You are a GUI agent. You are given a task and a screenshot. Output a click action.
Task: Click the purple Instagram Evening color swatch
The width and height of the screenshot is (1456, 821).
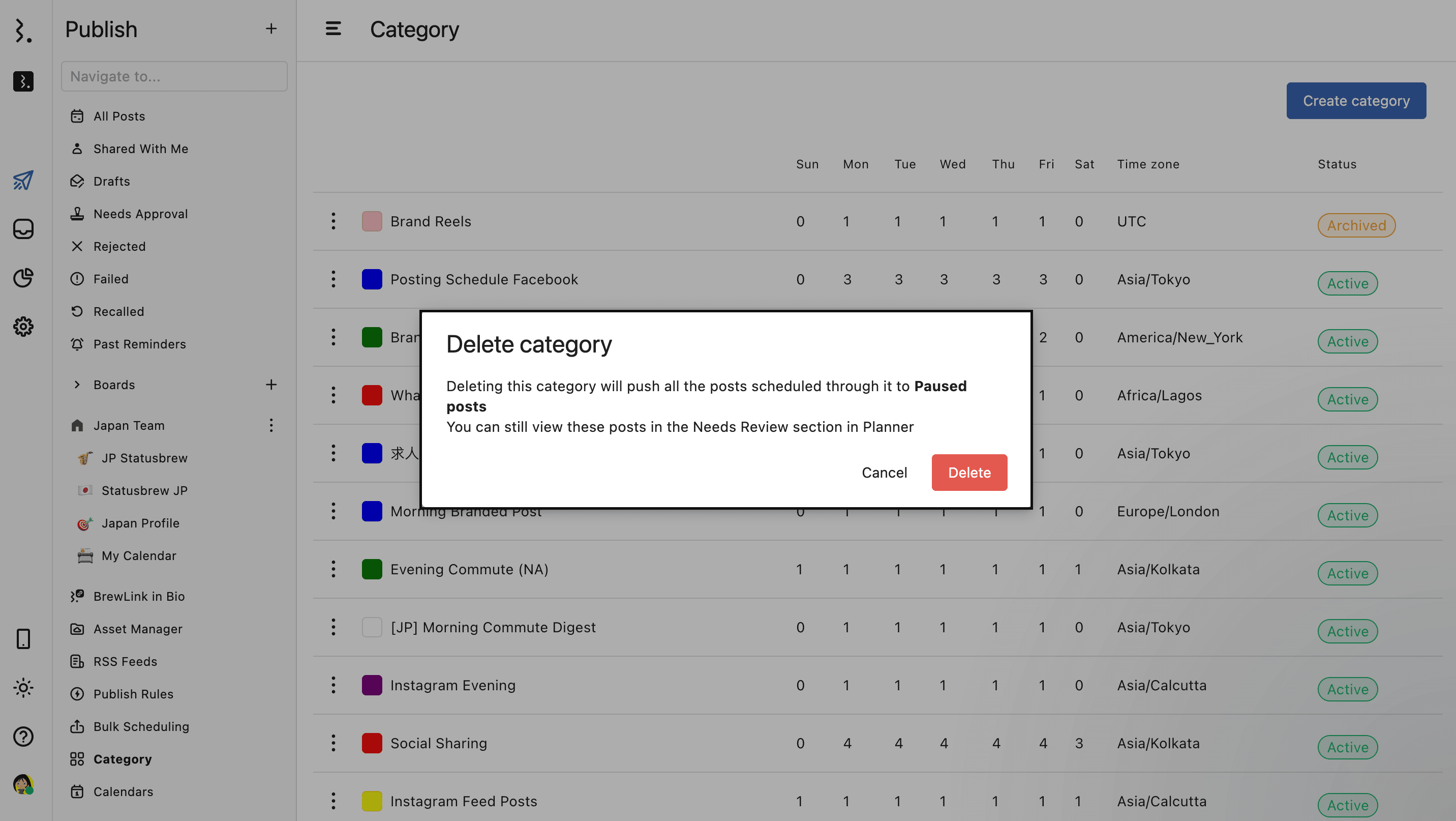point(371,685)
